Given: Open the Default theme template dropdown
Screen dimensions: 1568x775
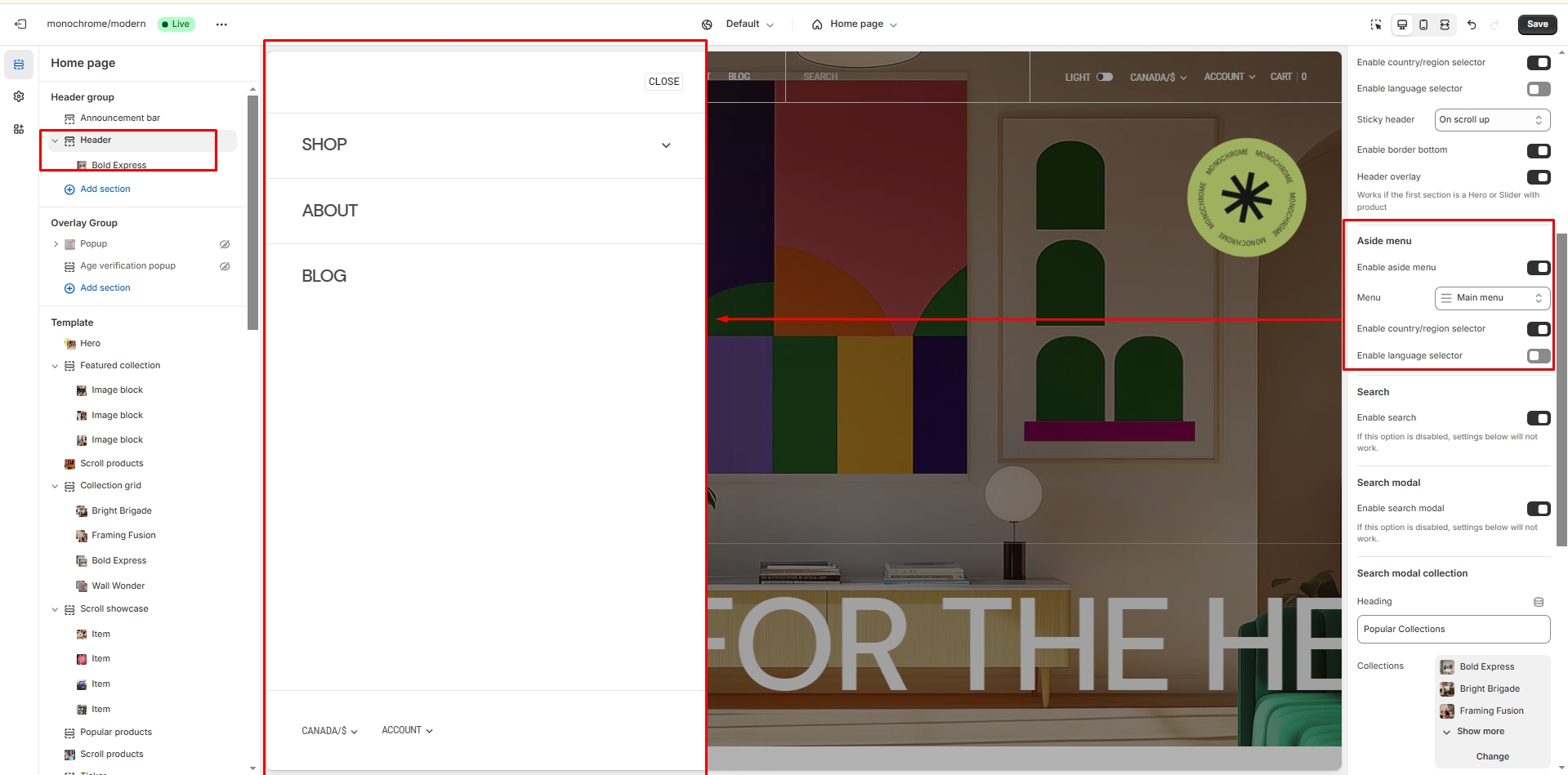Looking at the screenshot, I should [750, 24].
